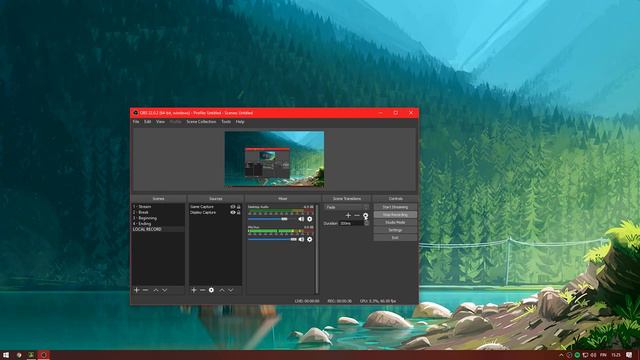Select the '3 - Beginning' scene
Viewport: 640px width, 360px height.
[158, 218]
